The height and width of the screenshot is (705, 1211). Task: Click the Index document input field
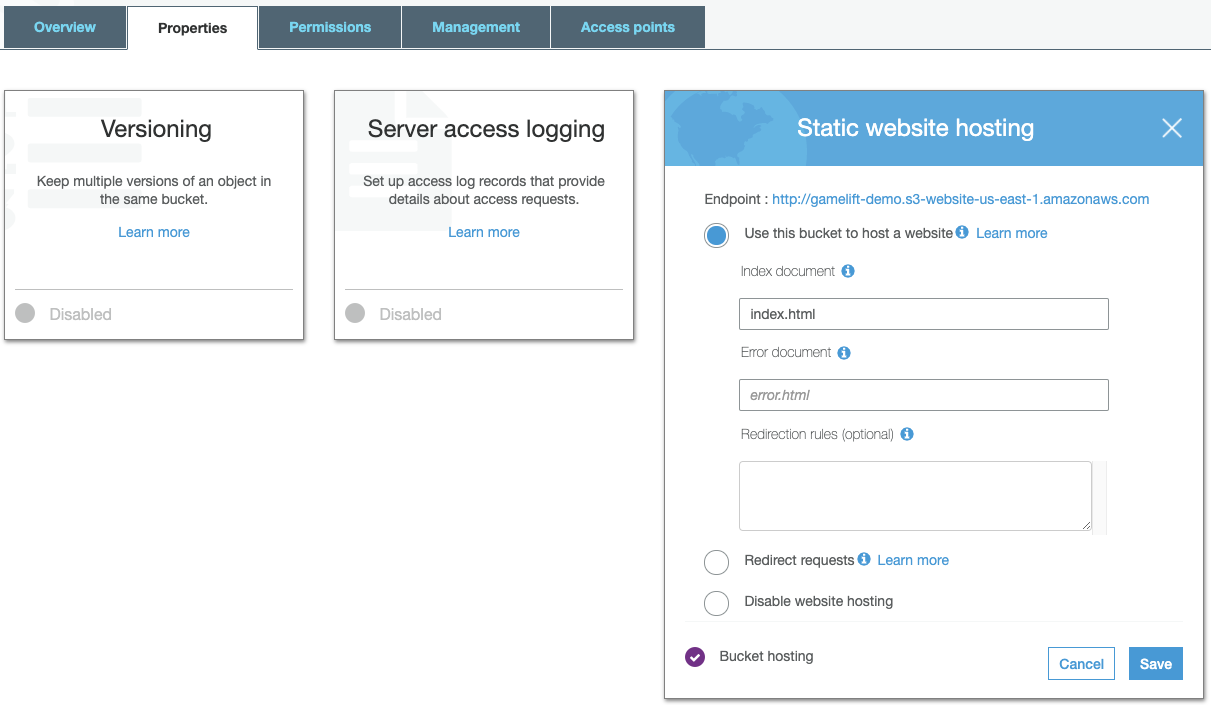point(924,314)
